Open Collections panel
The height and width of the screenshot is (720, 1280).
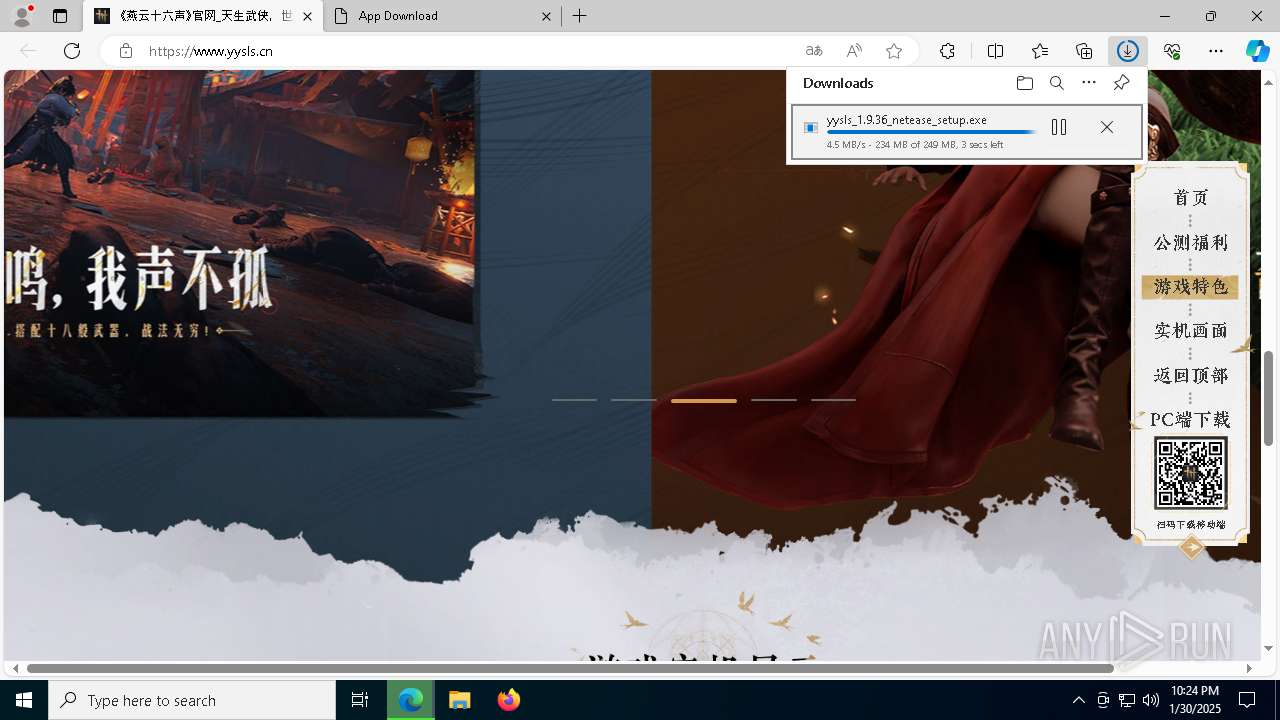[x=1084, y=51]
